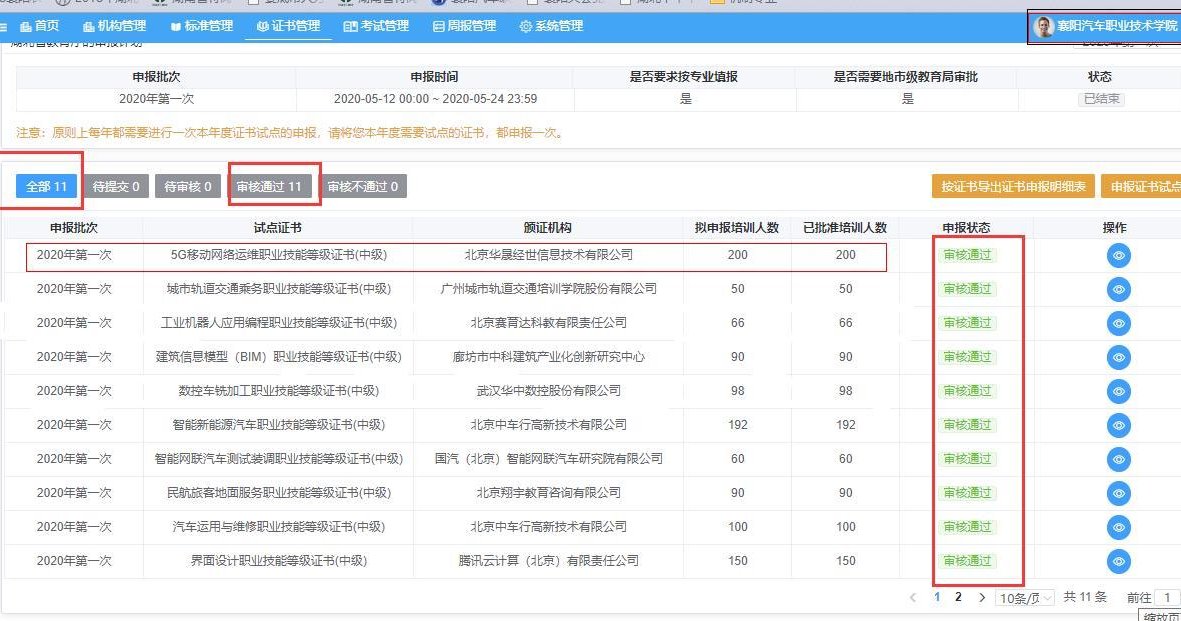This screenshot has height=621, width=1181.
Task: Go to the next page using the right arrow
Action: click(982, 597)
